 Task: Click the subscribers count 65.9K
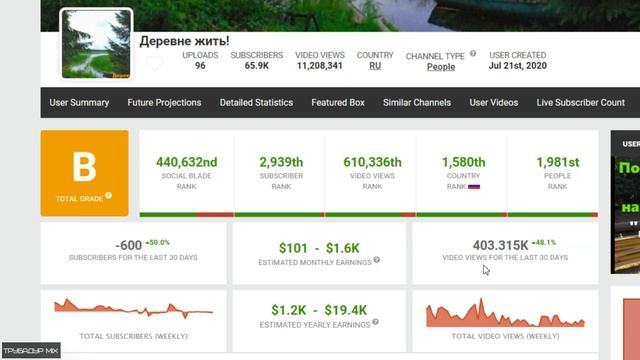click(257, 66)
